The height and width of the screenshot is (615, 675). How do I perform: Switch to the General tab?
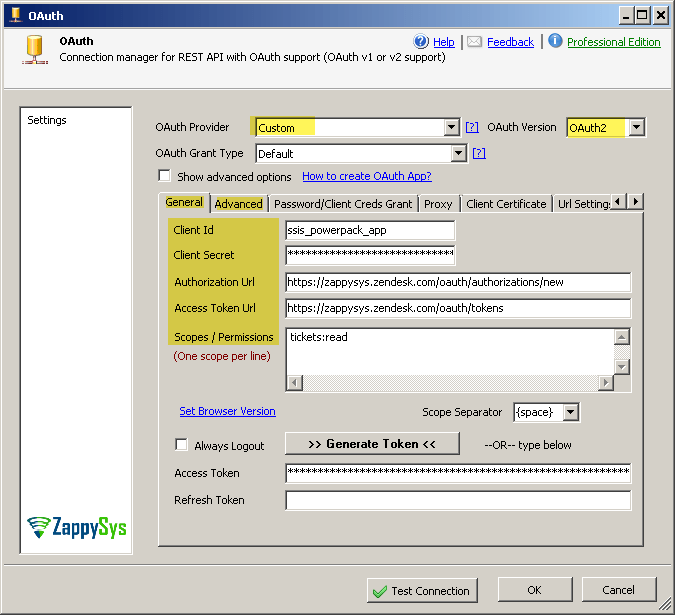point(184,202)
